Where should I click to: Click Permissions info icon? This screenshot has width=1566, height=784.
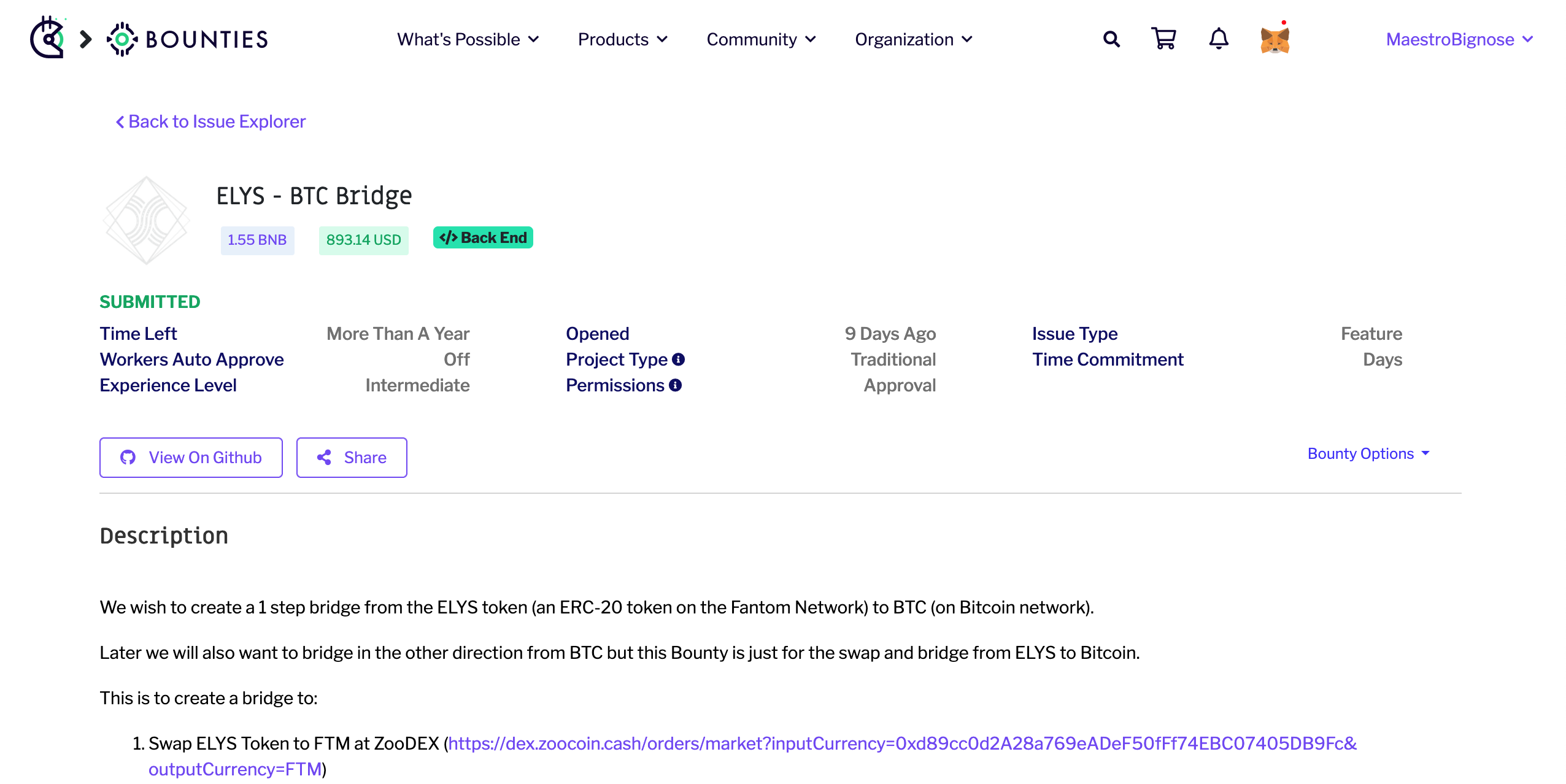(675, 385)
